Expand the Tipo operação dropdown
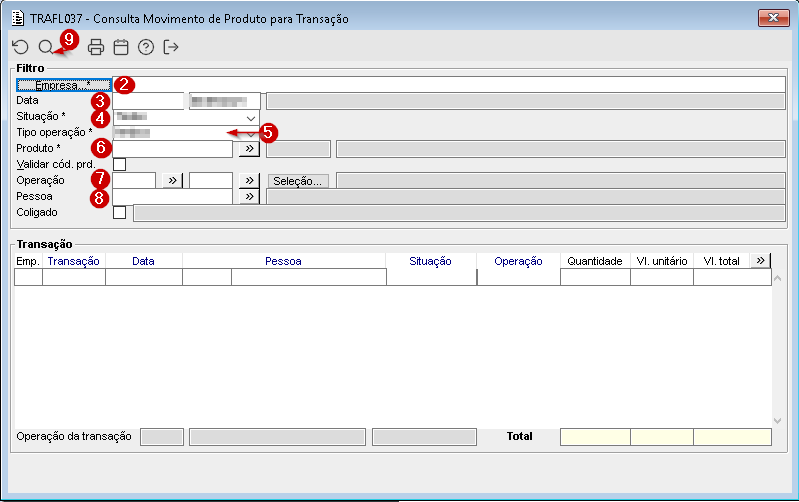 252,134
